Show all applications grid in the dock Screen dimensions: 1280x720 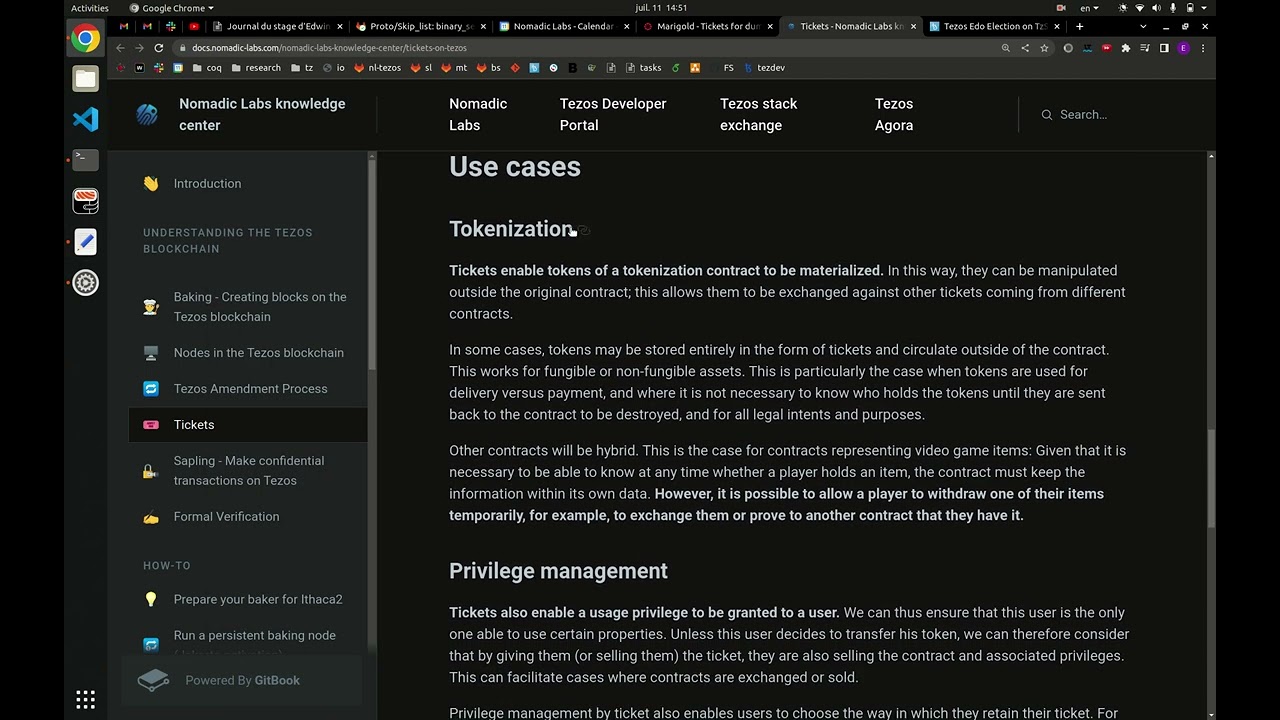tap(86, 699)
